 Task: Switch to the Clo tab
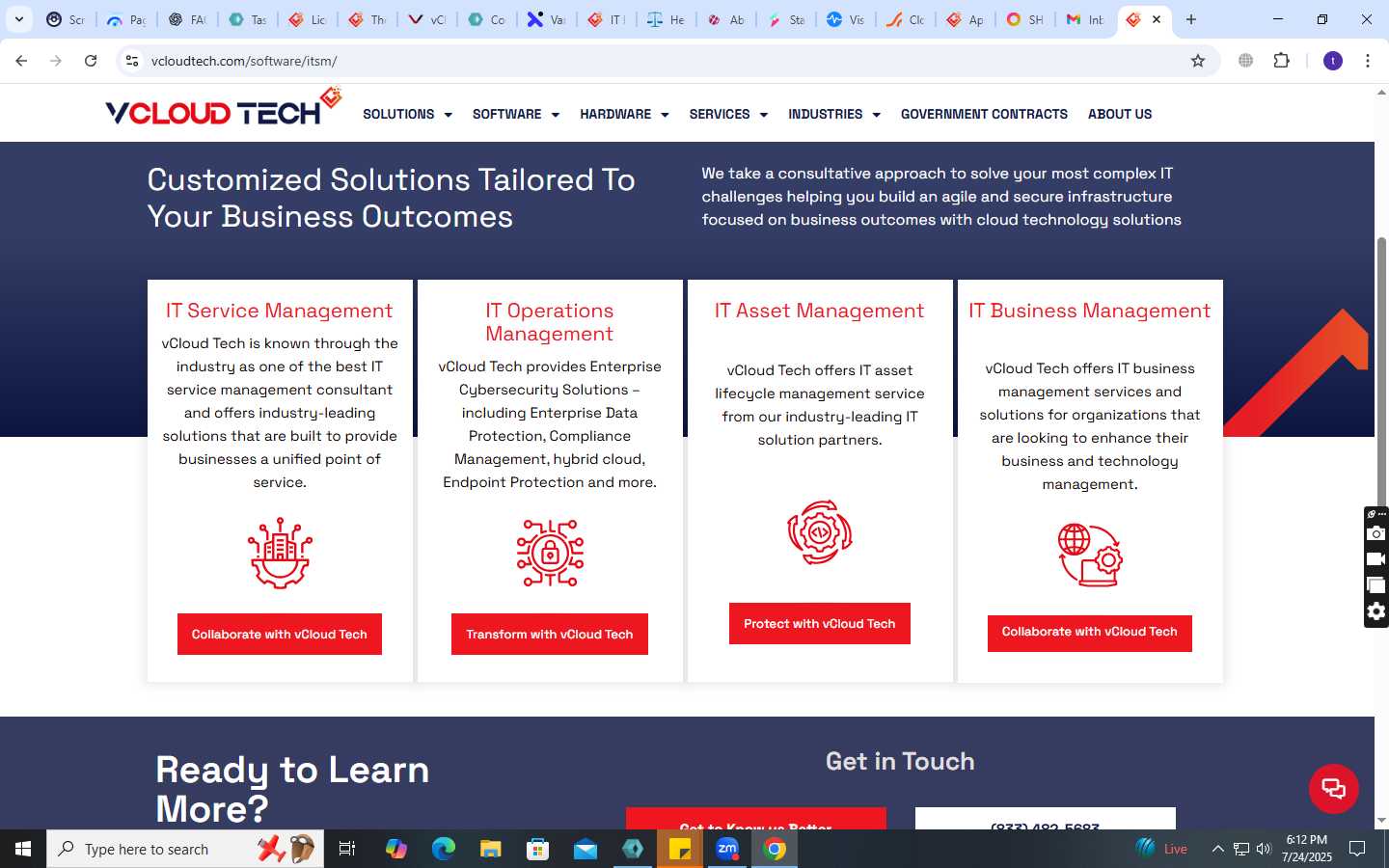click(x=906, y=19)
